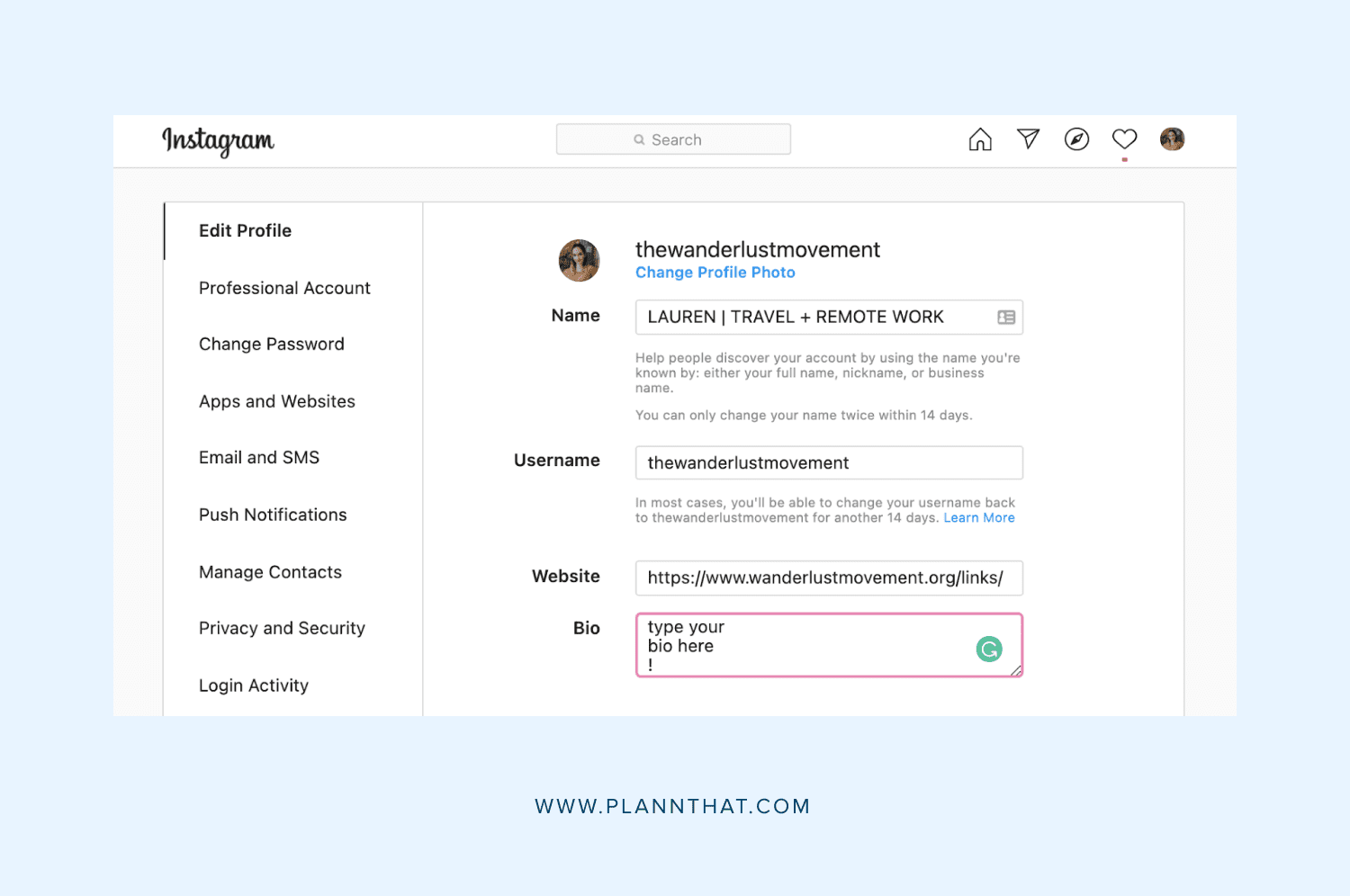The width and height of the screenshot is (1350, 896).
Task: Click the Instagram logo
Action: [218, 141]
